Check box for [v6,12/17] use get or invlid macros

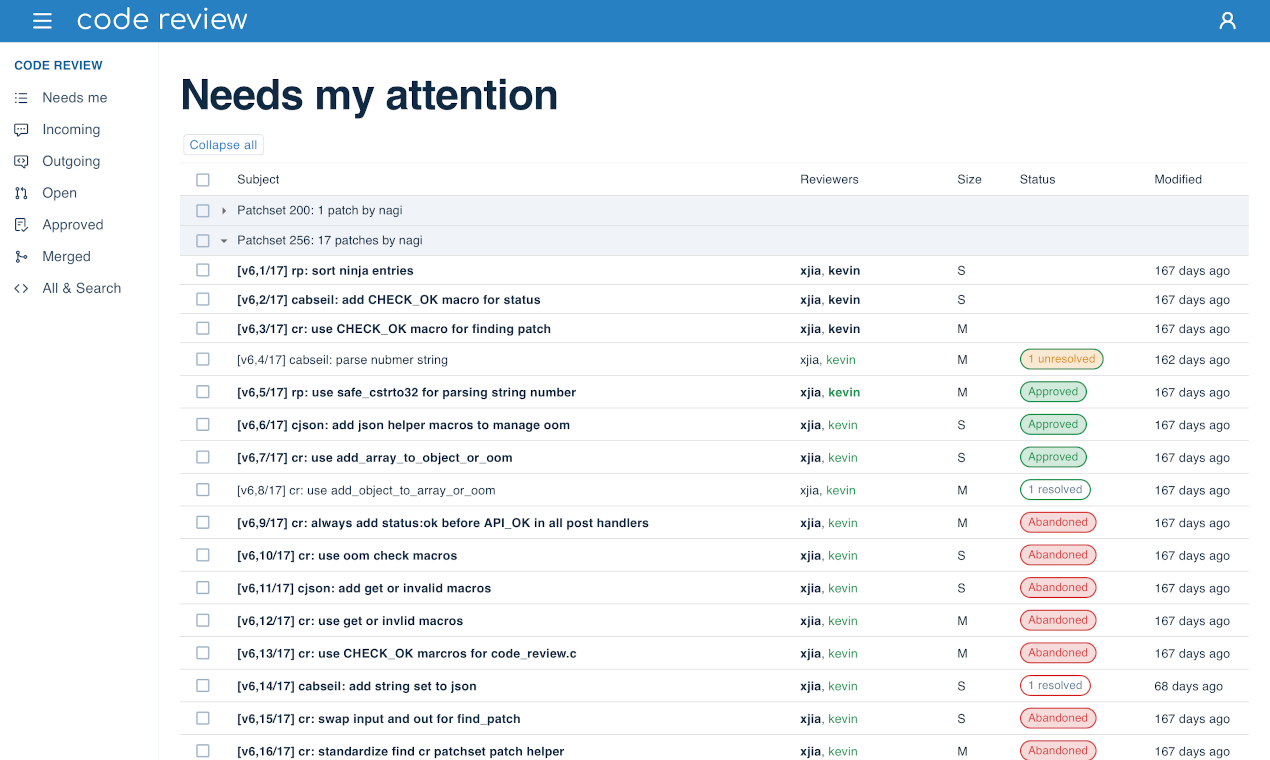pos(203,620)
